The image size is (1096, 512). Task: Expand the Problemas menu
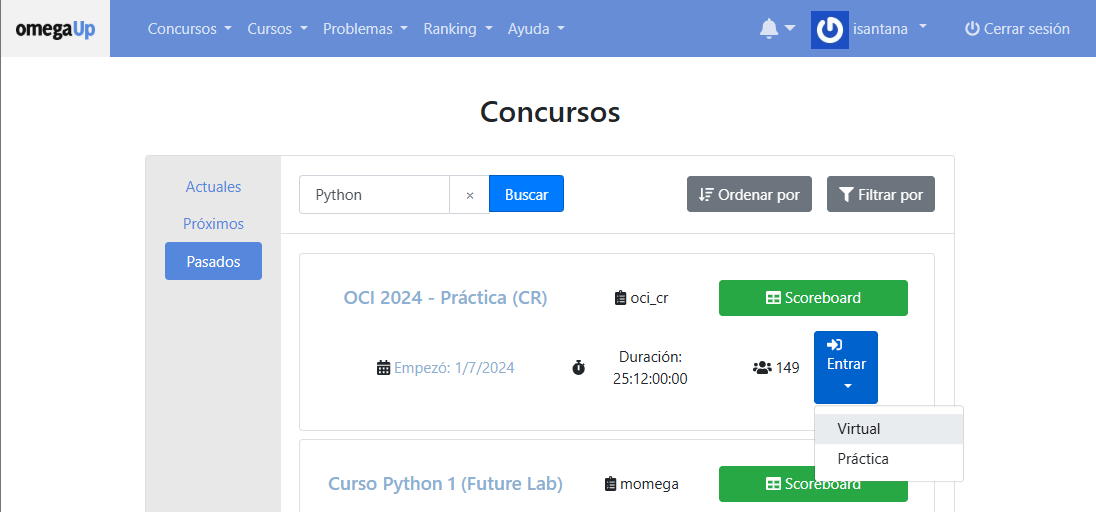366,29
